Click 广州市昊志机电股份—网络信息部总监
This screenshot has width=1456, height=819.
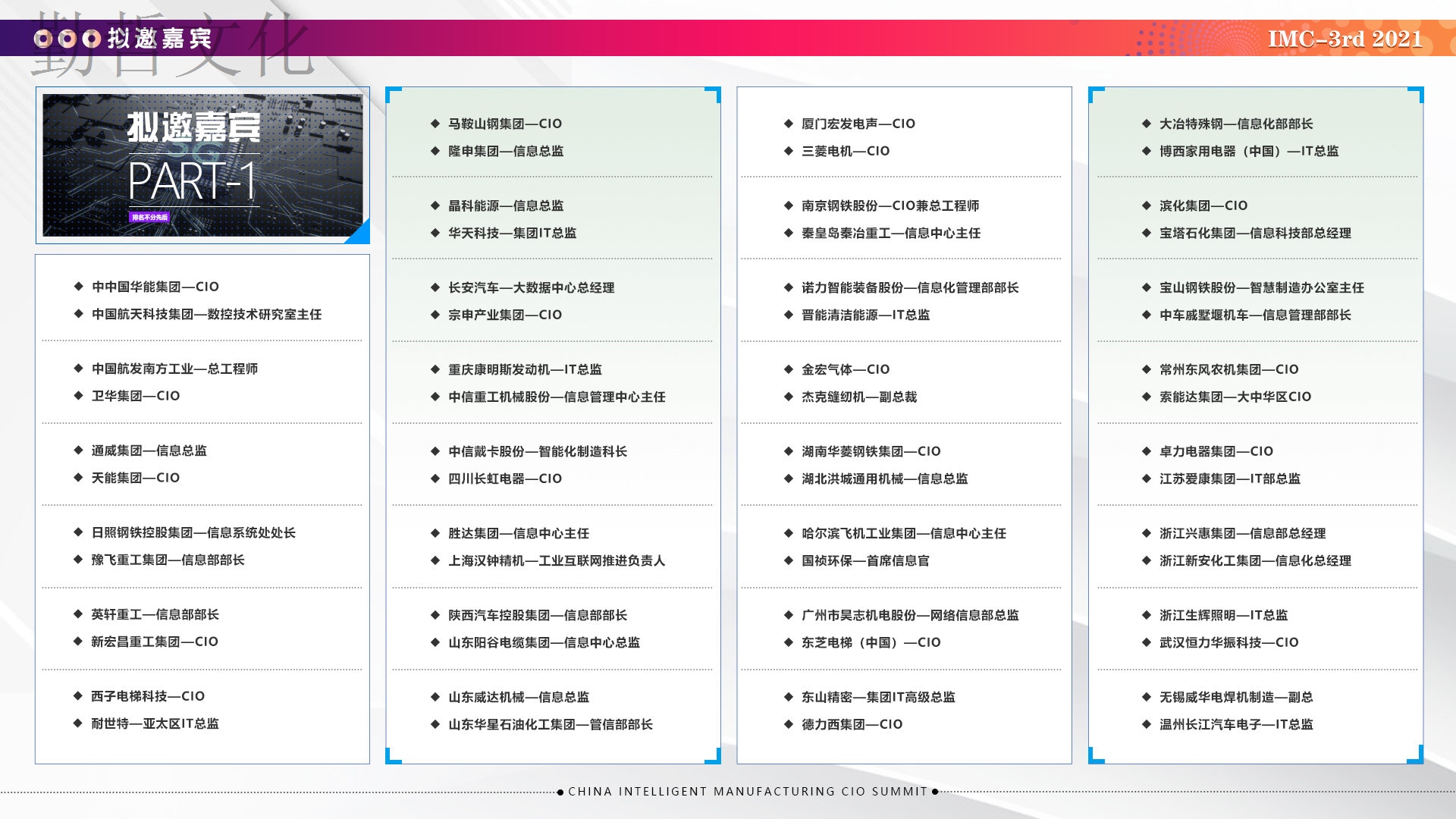click(x=910, y=615)
